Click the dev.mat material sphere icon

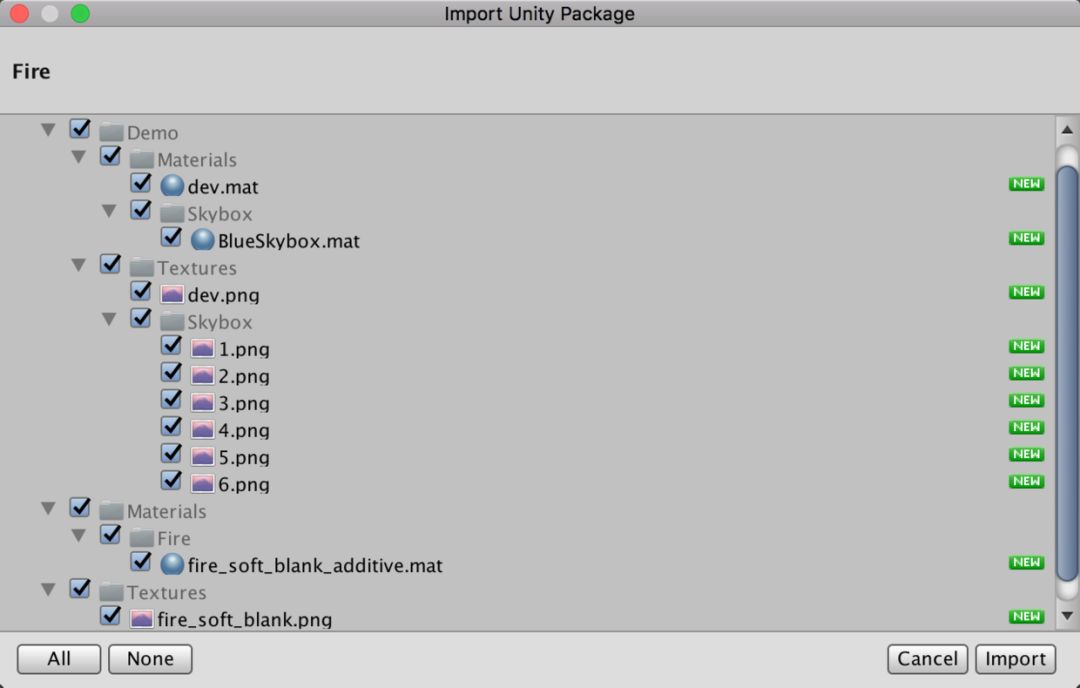point(172,186)
